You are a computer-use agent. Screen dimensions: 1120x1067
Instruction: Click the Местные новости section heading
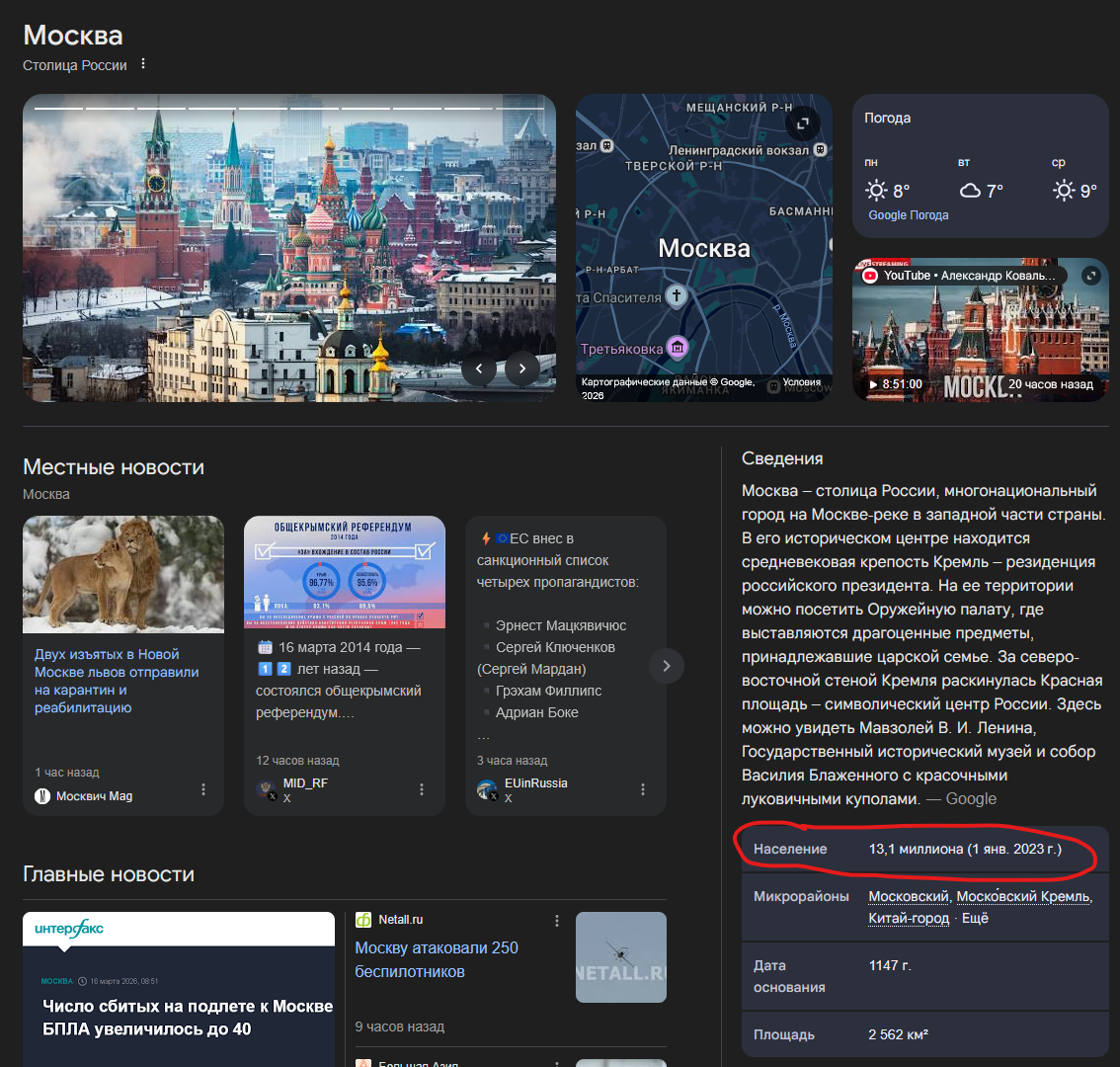(x=114, y=466)
